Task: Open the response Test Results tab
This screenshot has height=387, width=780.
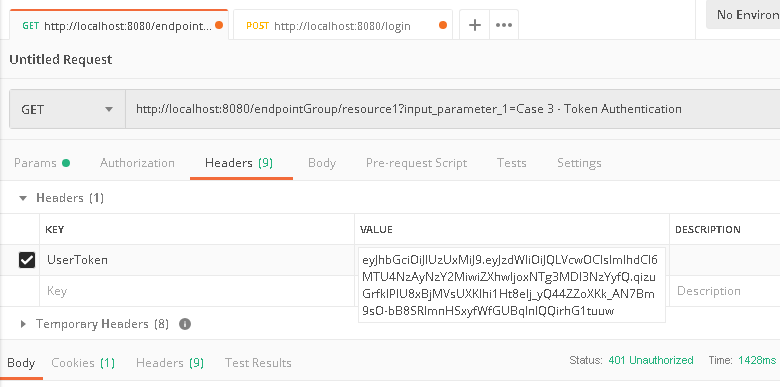Action: [258, 363]
